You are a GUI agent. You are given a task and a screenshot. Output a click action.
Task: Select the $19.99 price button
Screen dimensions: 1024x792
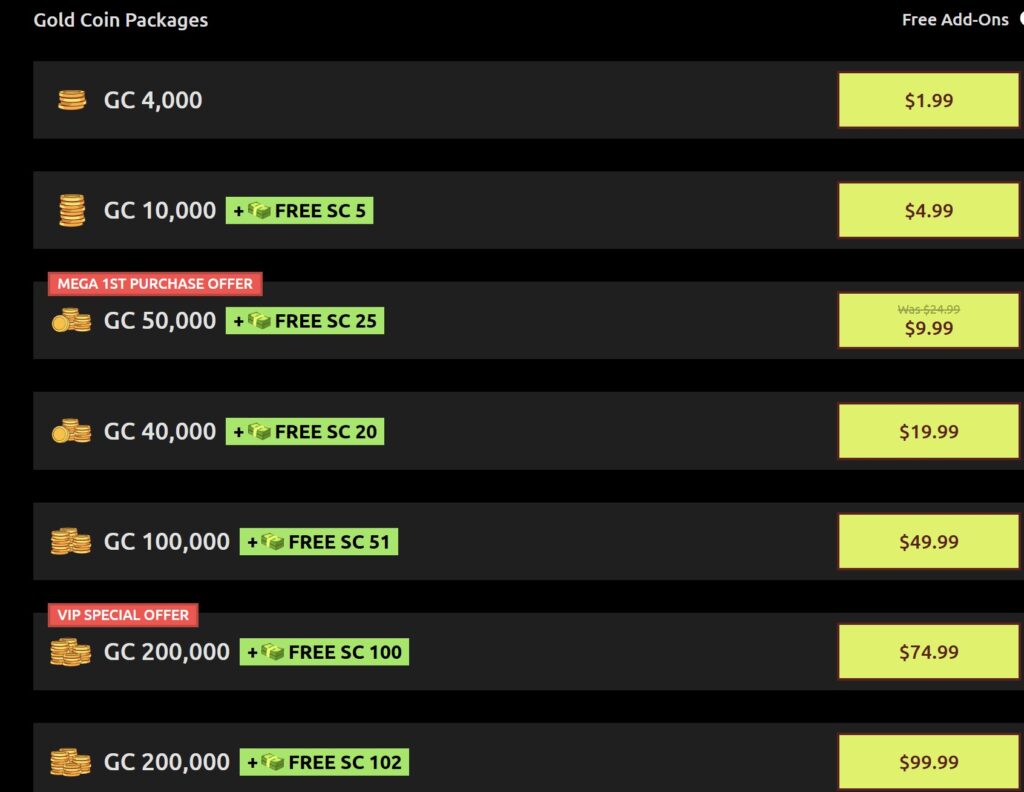click(929, 431)
